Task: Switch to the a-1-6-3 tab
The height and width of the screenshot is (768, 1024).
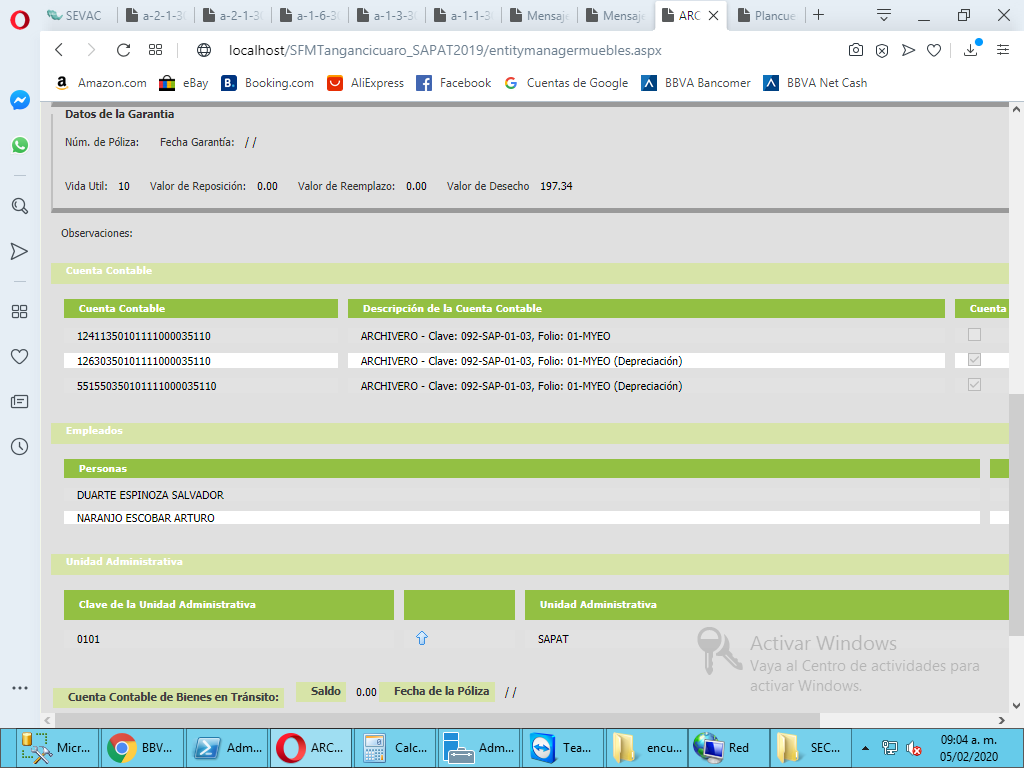Action: click(x=310, y=16)
